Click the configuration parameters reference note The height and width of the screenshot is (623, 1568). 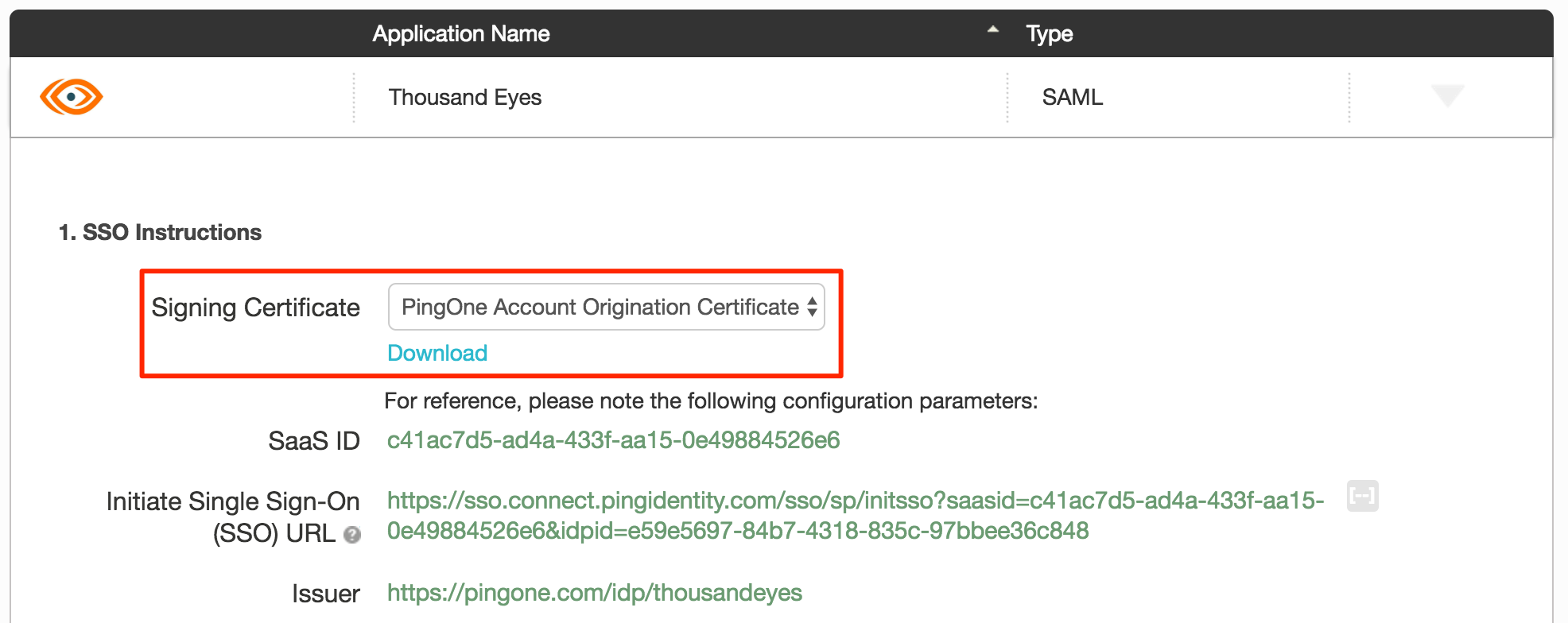pyautogui.click(x=711, y=400)
